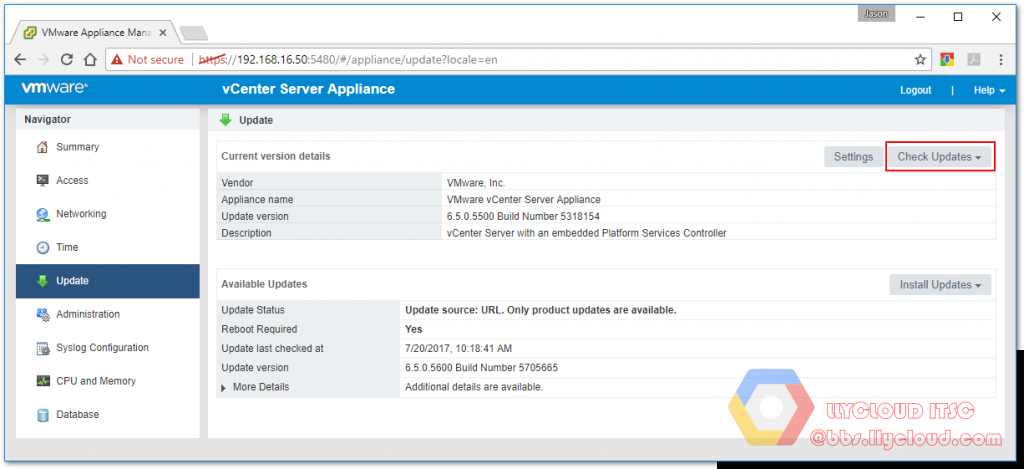The width and height of the screenshot is (1024, 469).
Task: Click the Current version details heading
Action: (276, 157)
